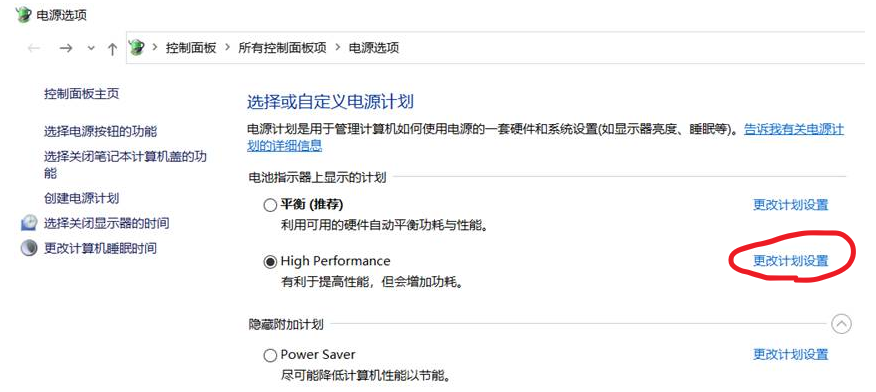876x392 pixels.
Task: Select the High Performance power plan
Action: pyautogui.click(x=270, y=261)
